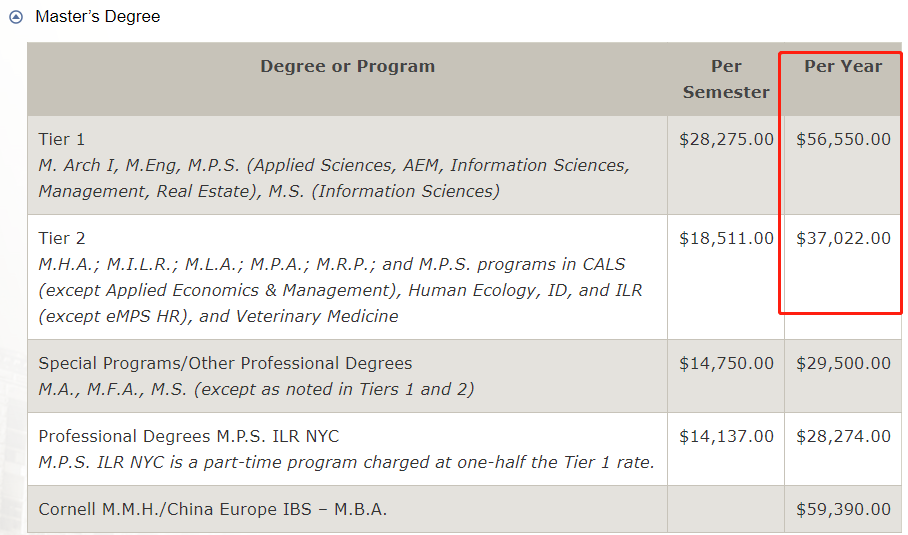
Task: Click Tier 1 per year amount $56,550.00
Action: point(843,139)
